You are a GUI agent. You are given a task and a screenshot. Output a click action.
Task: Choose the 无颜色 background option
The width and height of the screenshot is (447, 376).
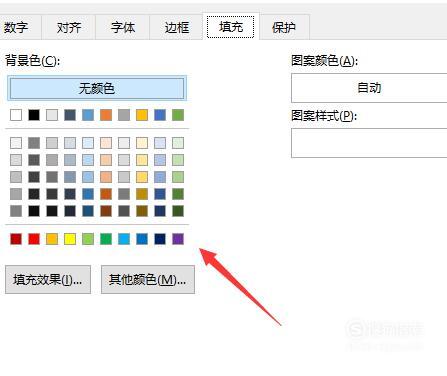coord(97,88)
